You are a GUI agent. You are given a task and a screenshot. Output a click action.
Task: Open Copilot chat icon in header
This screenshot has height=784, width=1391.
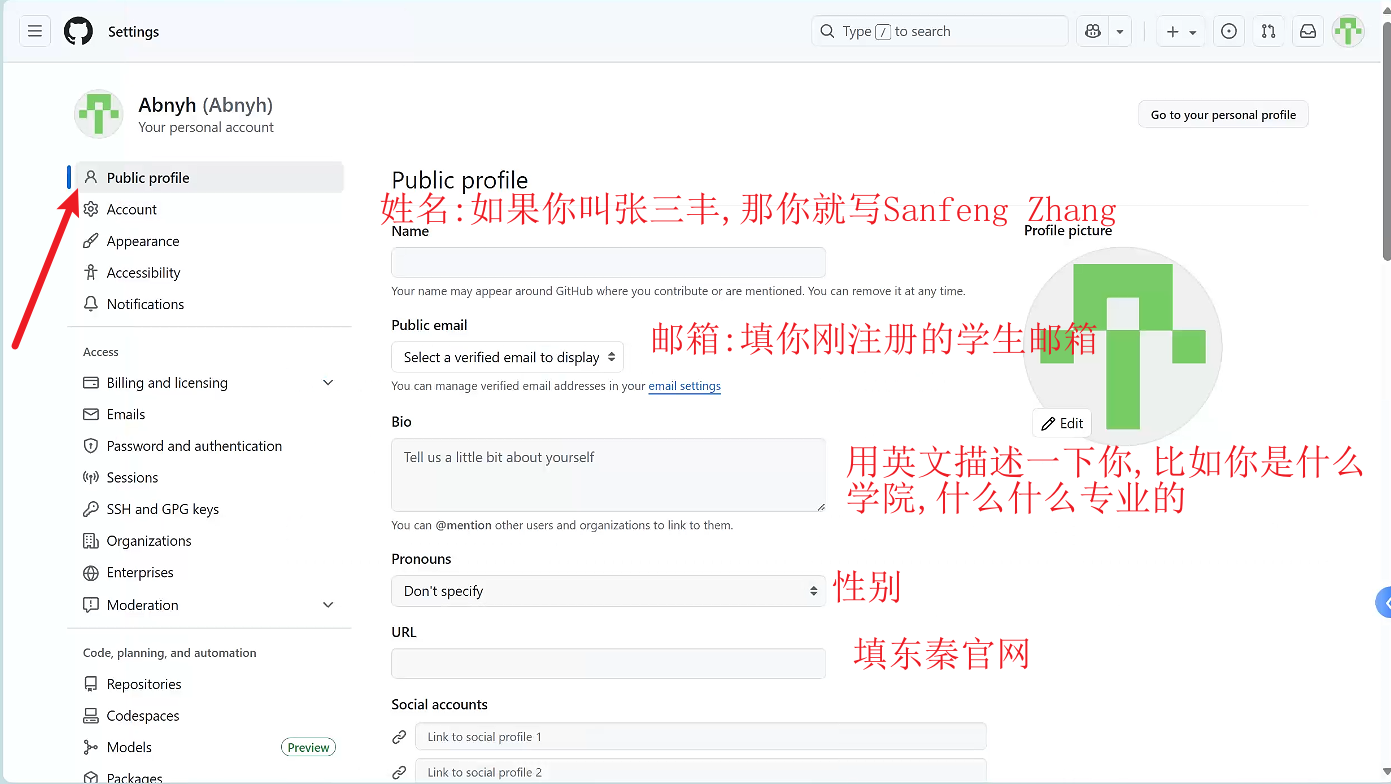[x=1092, y=32]
